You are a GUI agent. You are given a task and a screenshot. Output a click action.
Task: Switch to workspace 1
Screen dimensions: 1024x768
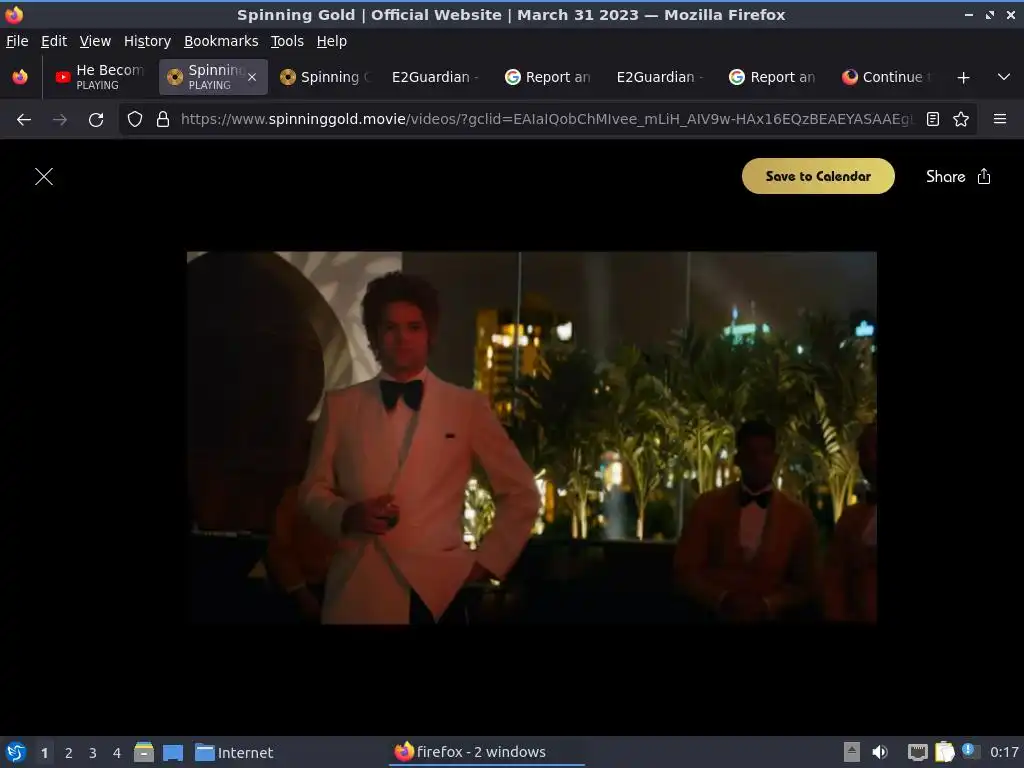44,753
